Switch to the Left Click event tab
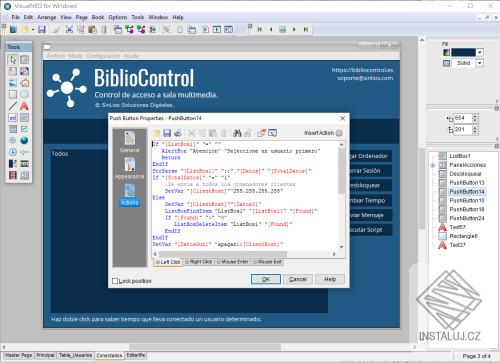Image resolution: width=500 pixels, height=363 pixels. [x=168, y=262]
